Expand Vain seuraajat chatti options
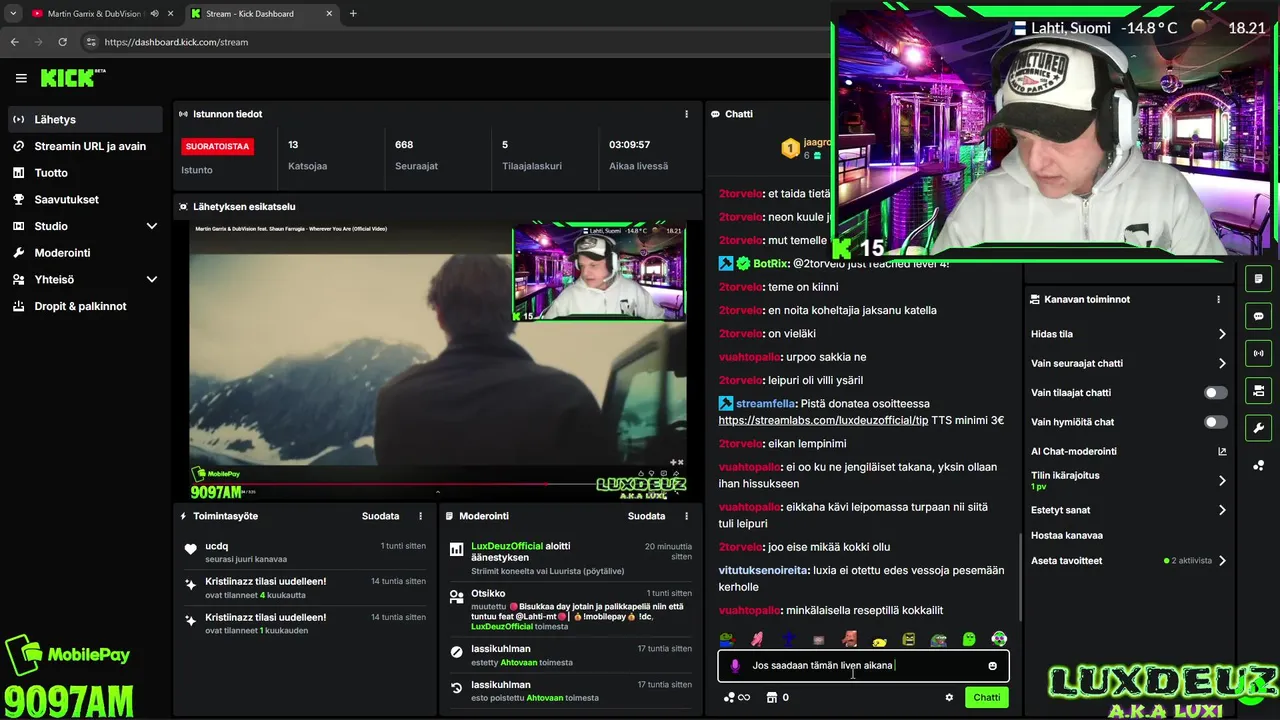 point(1222,363)
